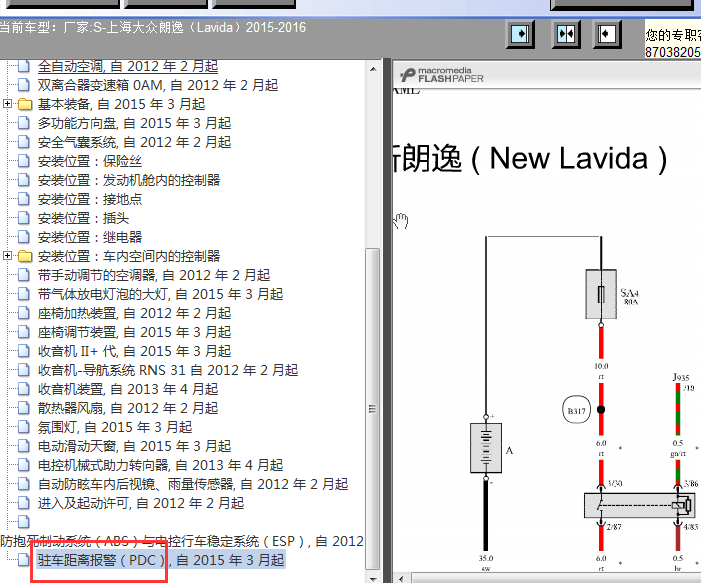Open 全自动空调, 自 2012 年 2 月起

pos(127,66)
